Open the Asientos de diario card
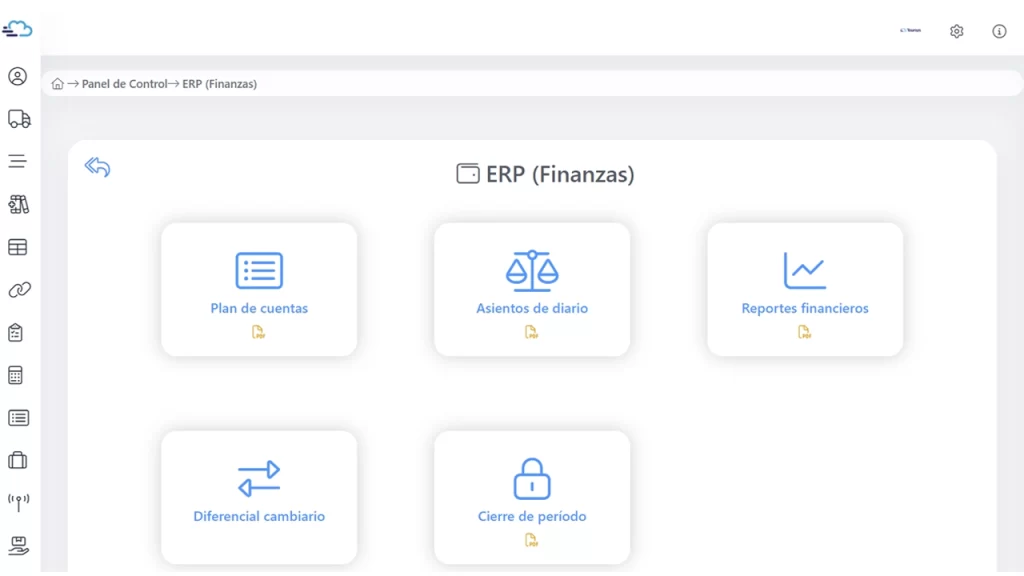The width and height of the screenshot is (1024, 576). click(532, 288)
